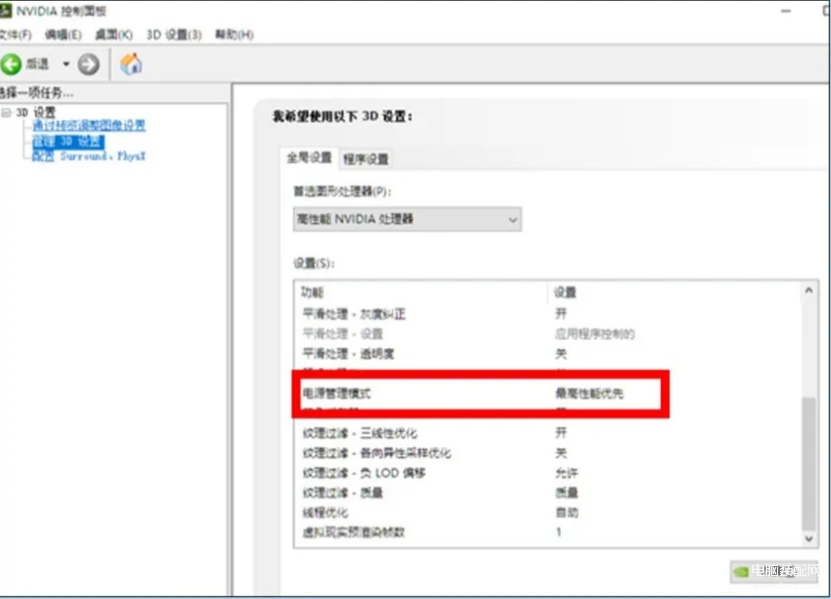Select 纹理过滤 - 三线性优化 row
The image size is (831, 599).
(x=547, y=433)
